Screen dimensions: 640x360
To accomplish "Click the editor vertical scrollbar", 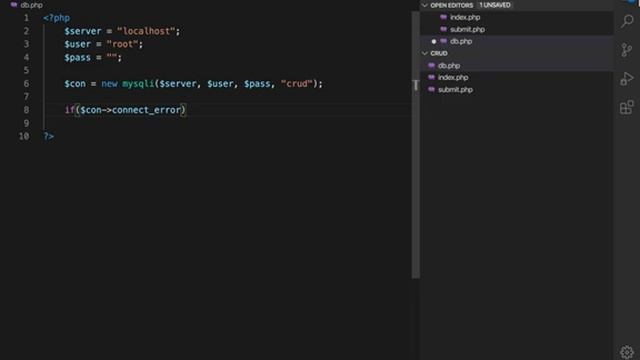I will pyautogui.click(x=416, y=145).
